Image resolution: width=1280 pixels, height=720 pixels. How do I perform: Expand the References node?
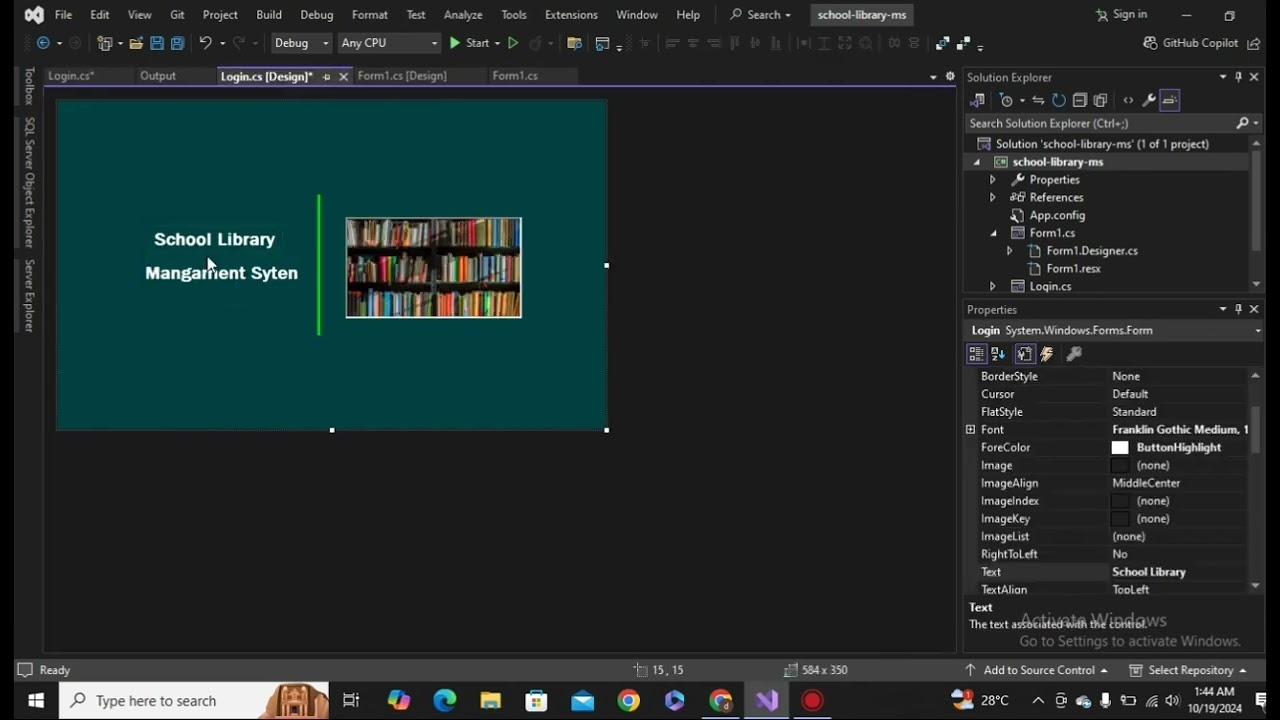point(992,198)
